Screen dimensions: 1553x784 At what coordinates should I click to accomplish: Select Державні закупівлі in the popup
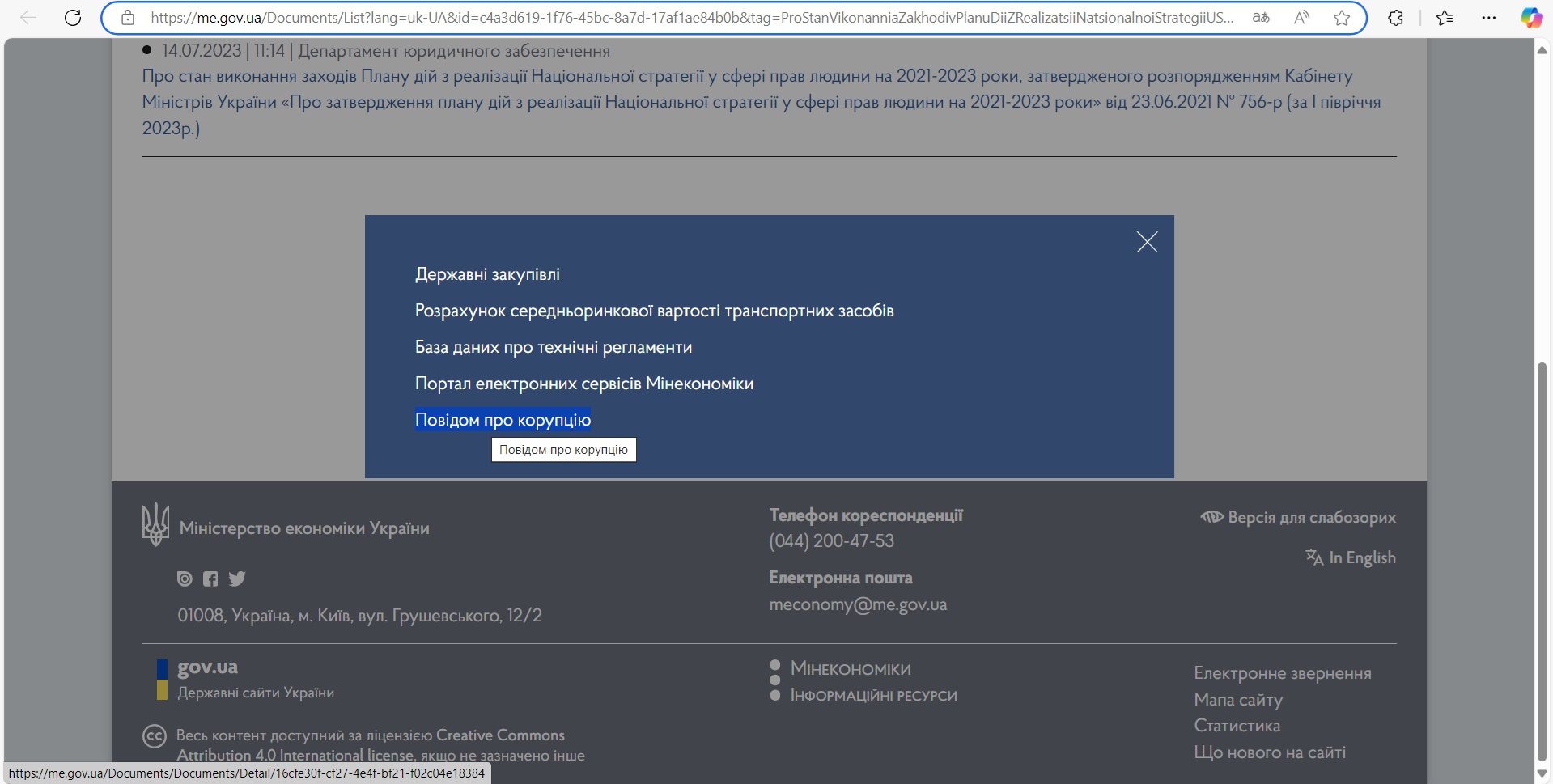pyautogui.click(x=487, y=274)
